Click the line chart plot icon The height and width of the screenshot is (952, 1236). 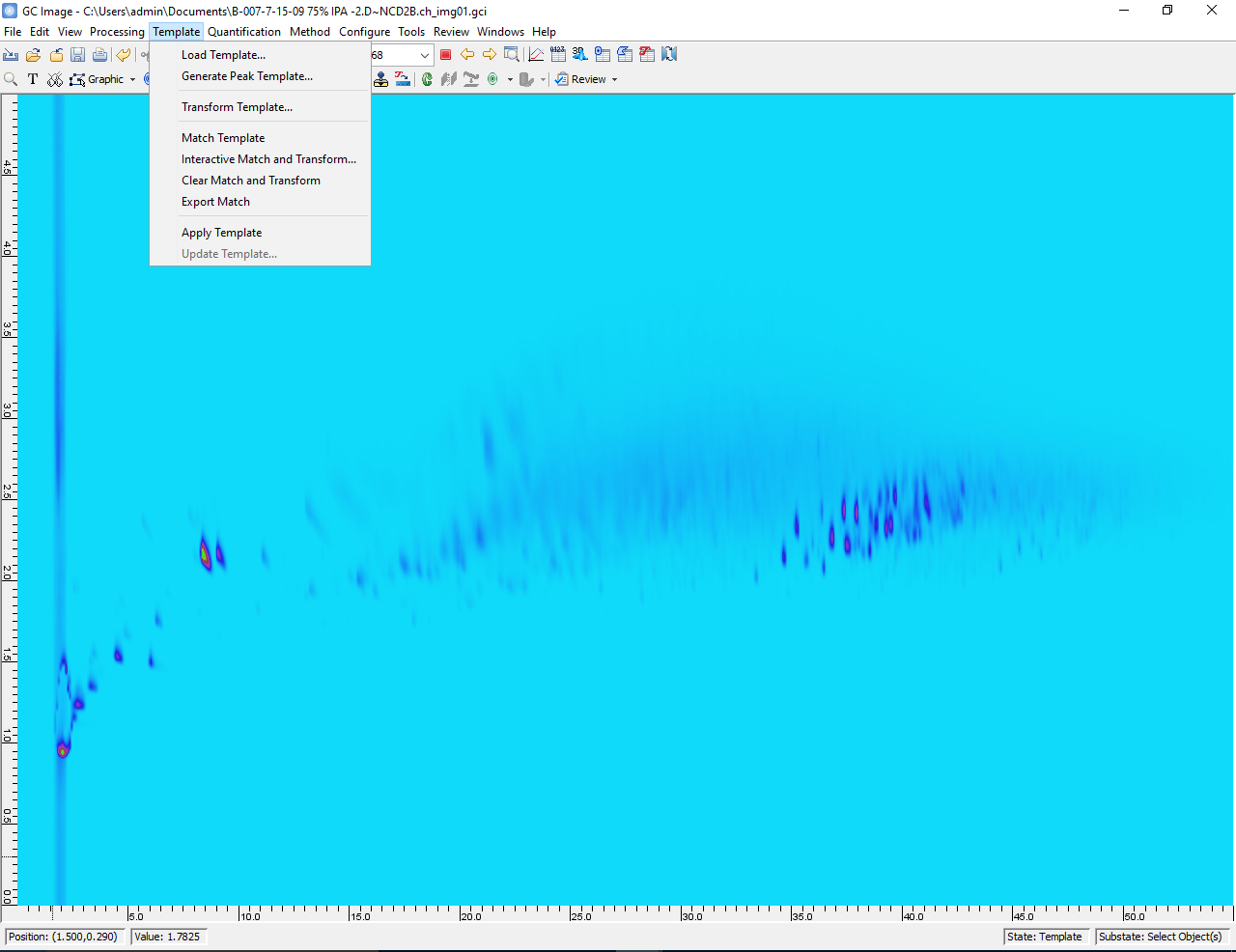[536, 55]
